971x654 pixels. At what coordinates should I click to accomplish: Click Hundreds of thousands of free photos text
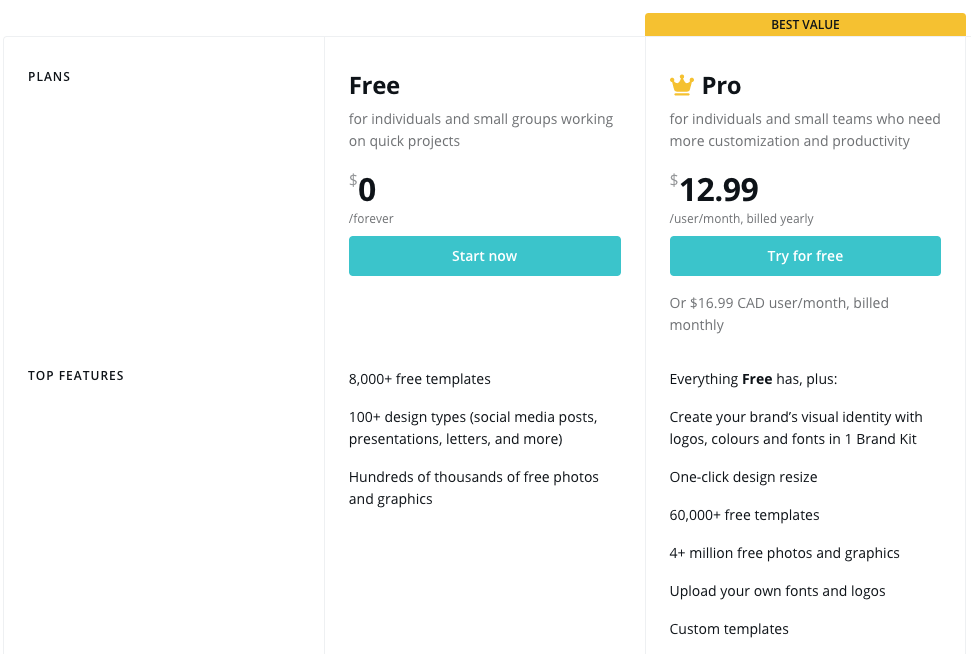coord(474,488)
